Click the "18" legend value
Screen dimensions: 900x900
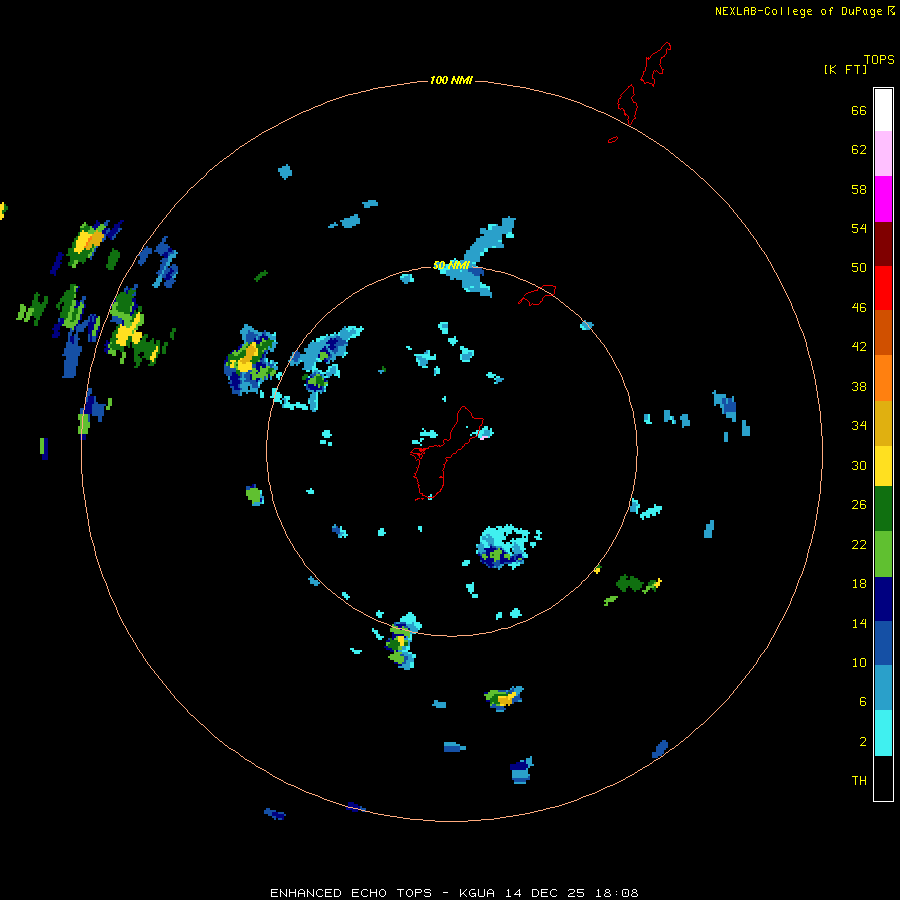pyautogui.click(x=859, y=584)
